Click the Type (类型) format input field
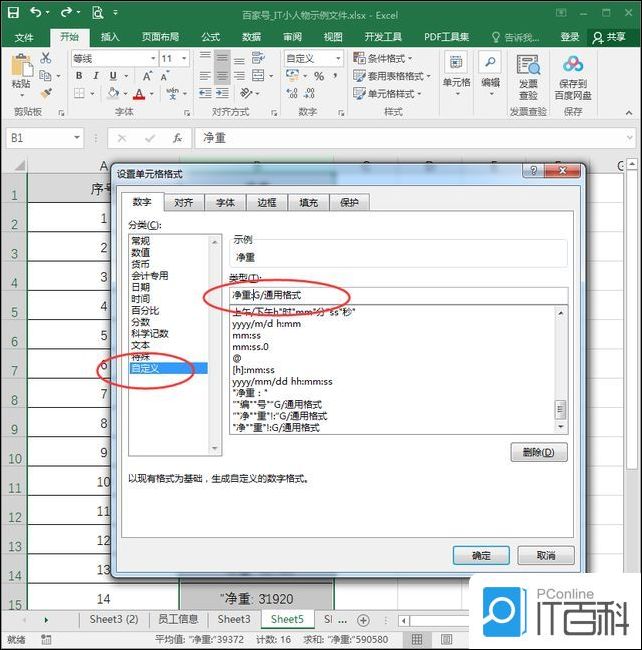The image size is (642, 650). point(398,295)
